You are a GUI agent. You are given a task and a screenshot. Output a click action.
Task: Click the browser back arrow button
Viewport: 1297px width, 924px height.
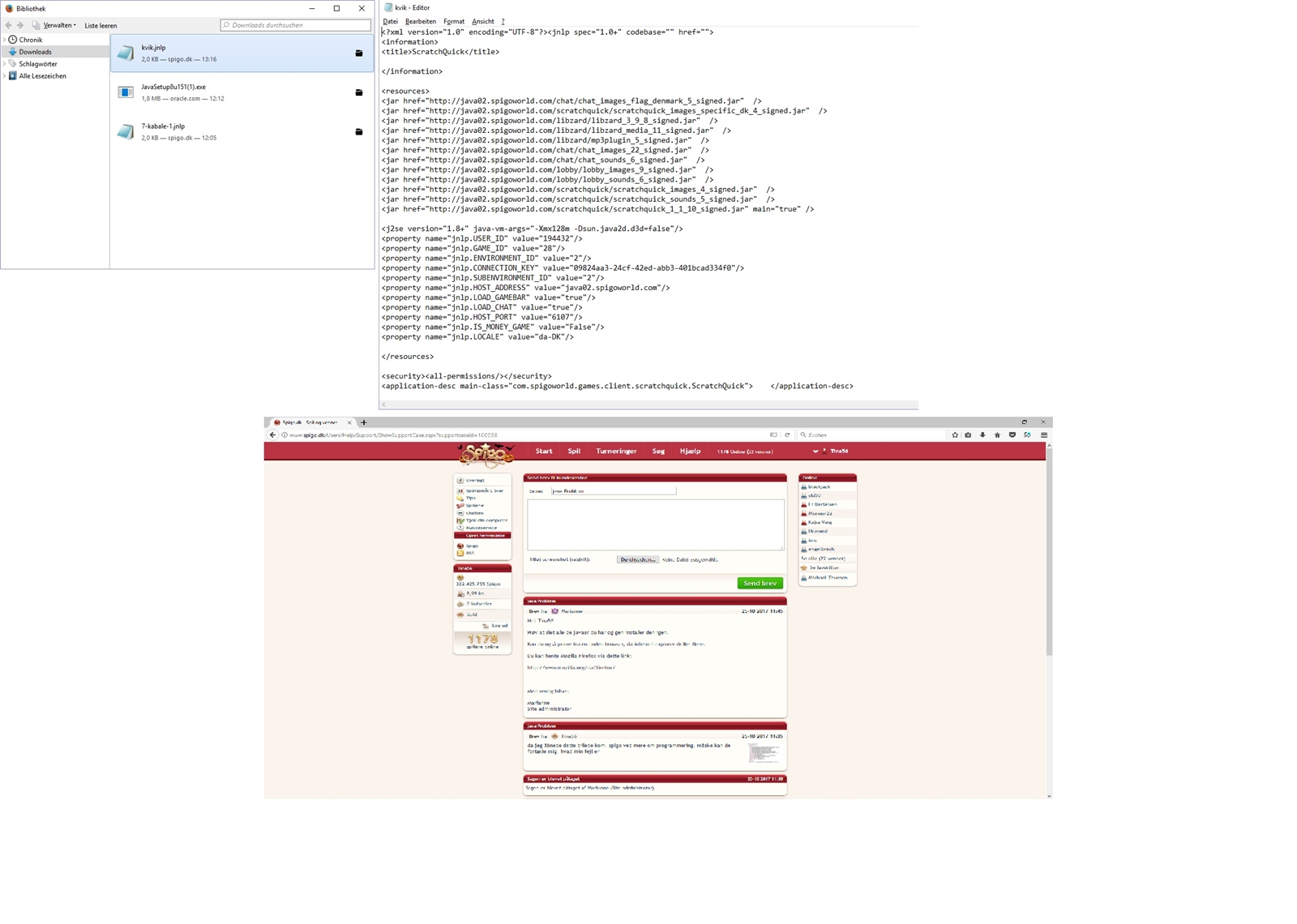272,435
